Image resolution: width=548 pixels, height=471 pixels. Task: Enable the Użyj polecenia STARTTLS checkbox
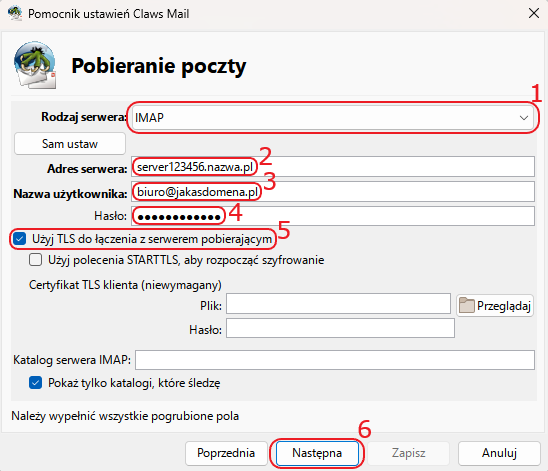[36, 260]
